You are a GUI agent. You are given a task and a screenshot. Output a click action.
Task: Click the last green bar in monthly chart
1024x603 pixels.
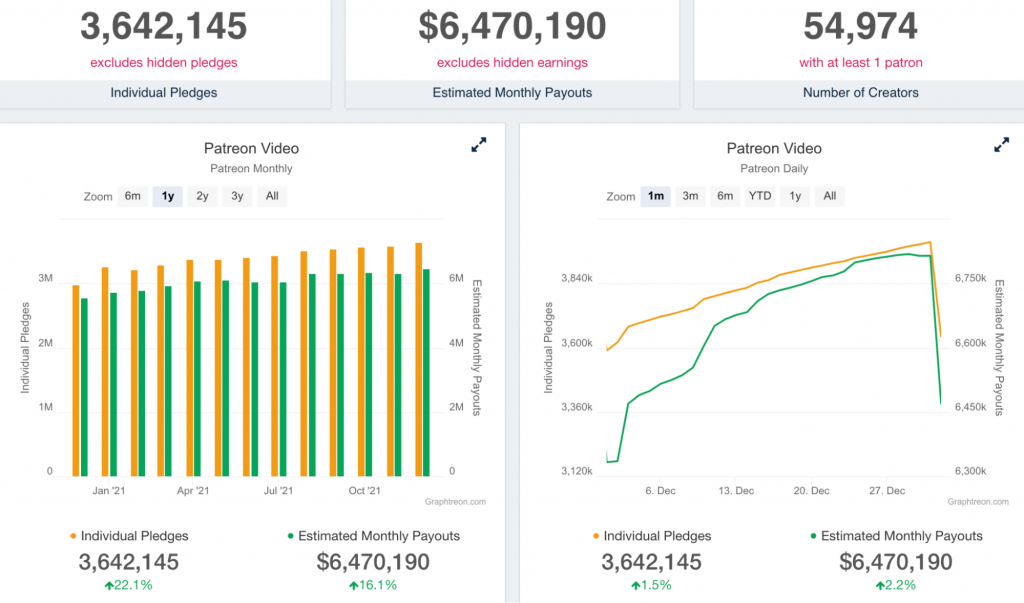426,372
